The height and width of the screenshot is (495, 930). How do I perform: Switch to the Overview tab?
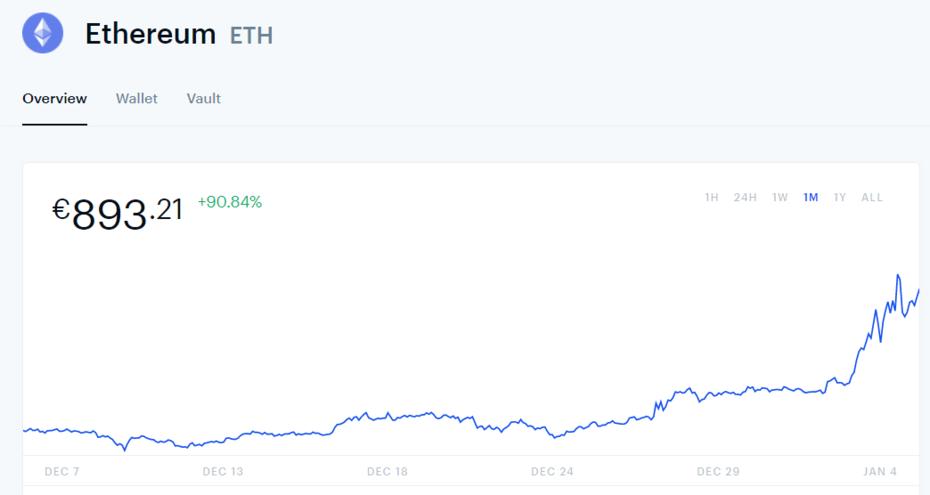point(55,99)
